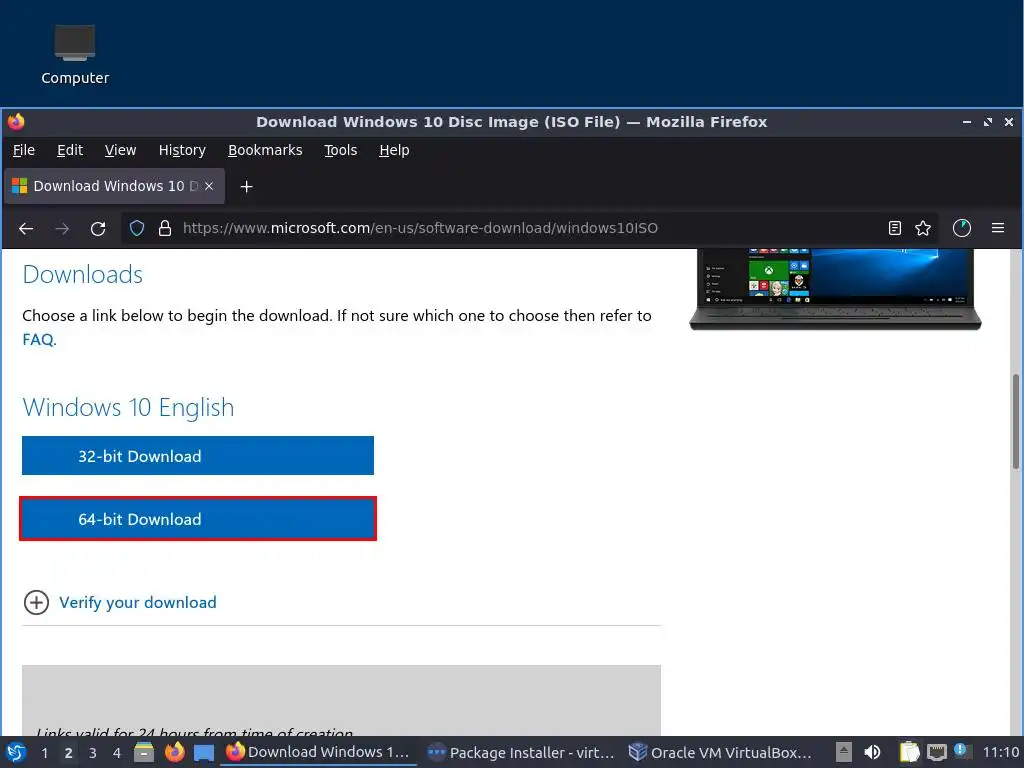Click the Firefox logo in title bar
The width and height of the screenshot is (1024, 768).
click(x=16, y=121)
